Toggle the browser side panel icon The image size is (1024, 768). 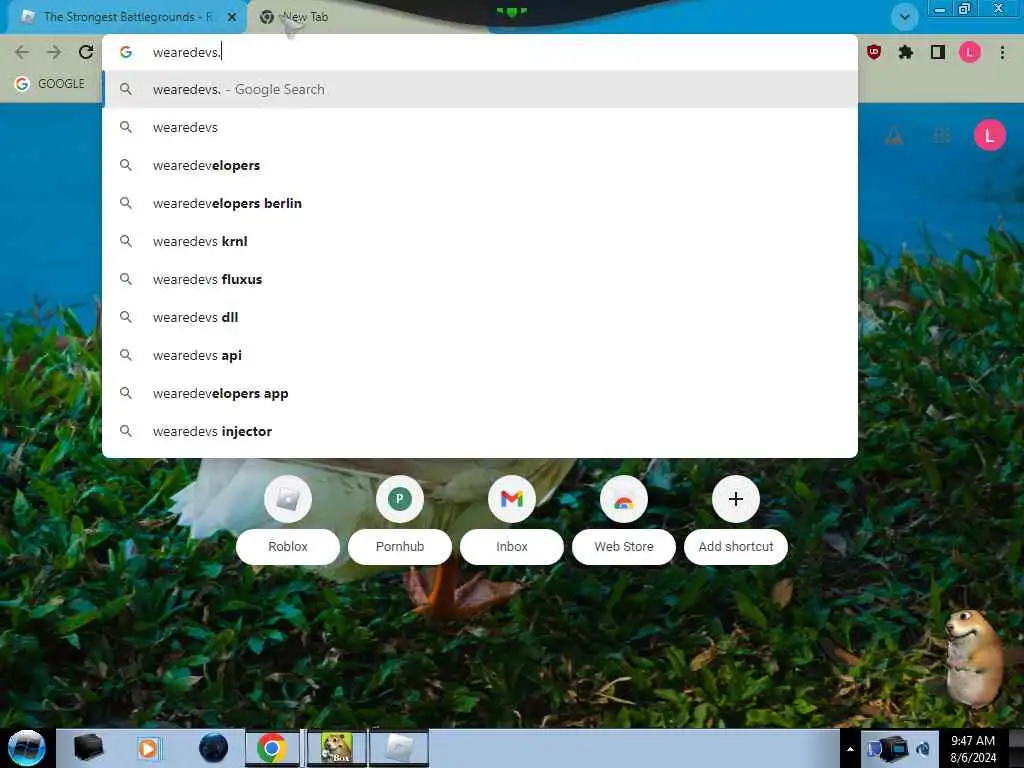938,52
